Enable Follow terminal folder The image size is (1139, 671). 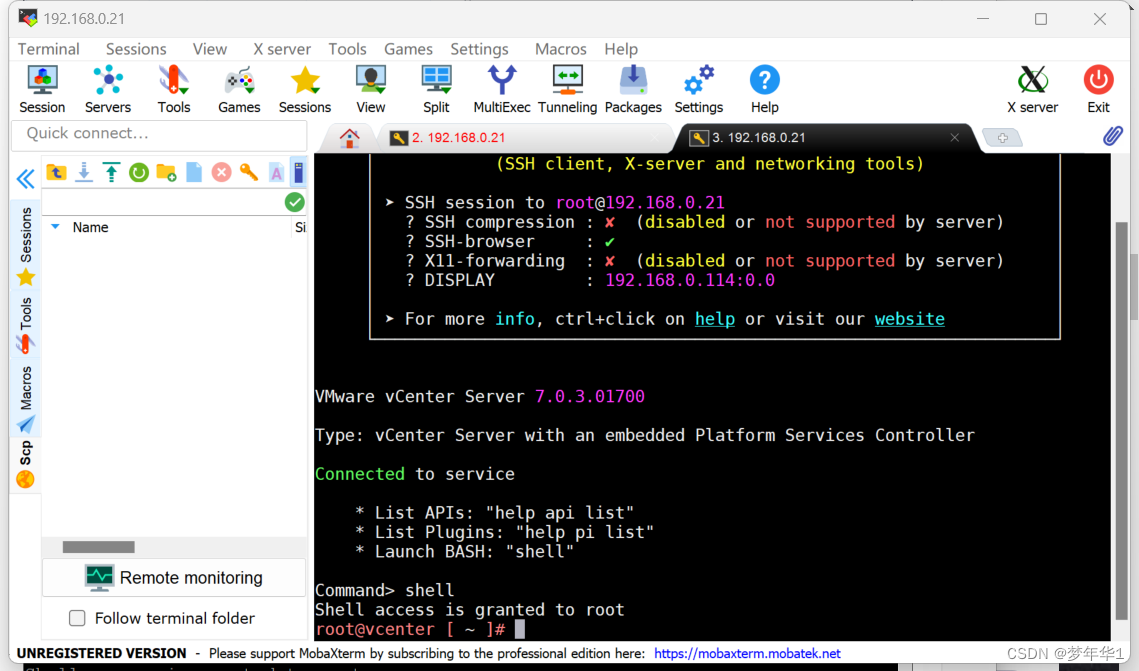[x=77, y=618]
